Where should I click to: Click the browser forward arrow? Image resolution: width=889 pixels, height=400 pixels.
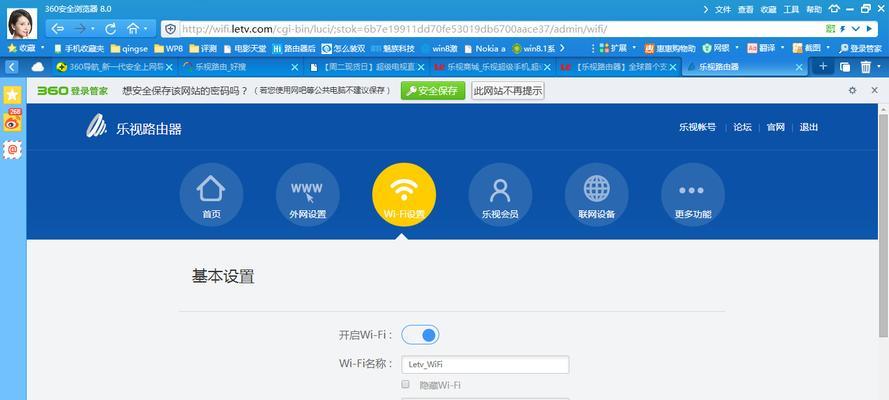tap(80, 28)
